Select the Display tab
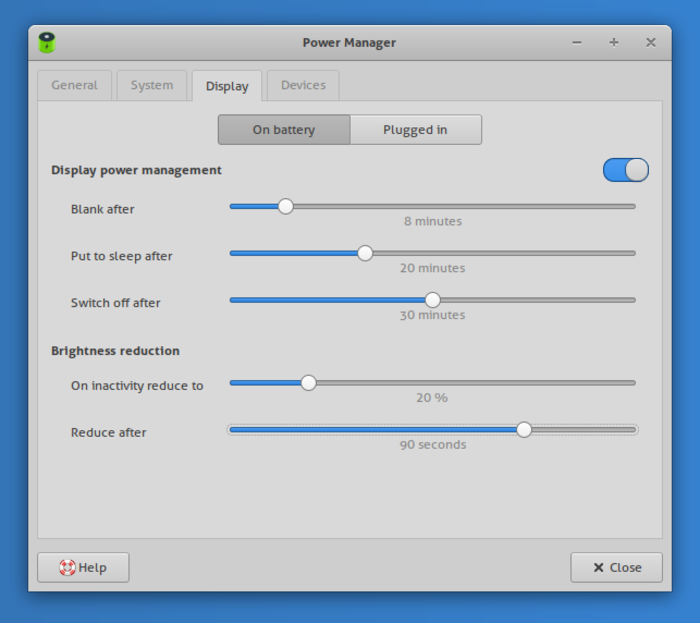This screenshot has height=623, width=700. (x=227, y=86)
